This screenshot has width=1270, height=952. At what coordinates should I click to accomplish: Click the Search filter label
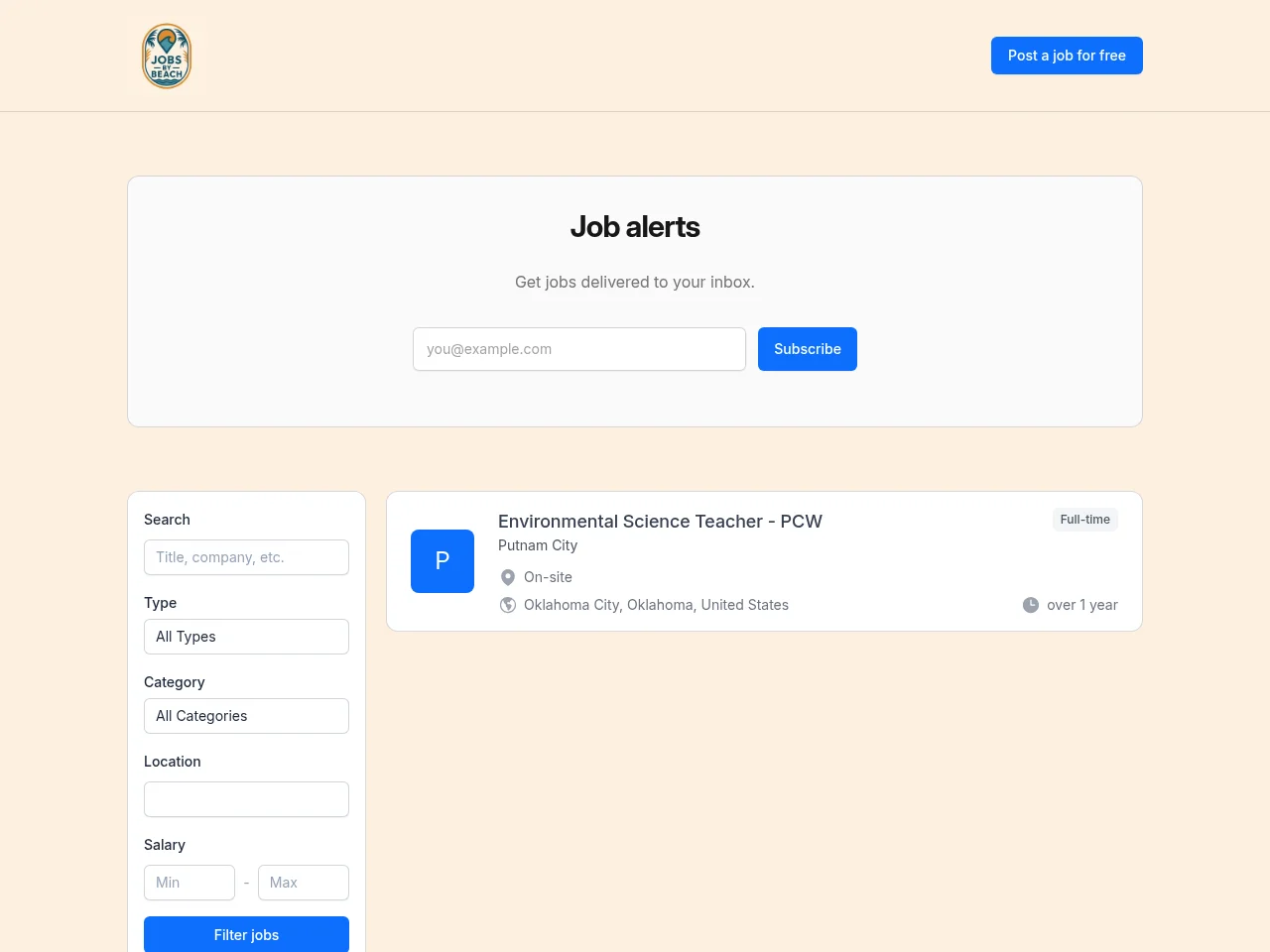tap(167, 520)
